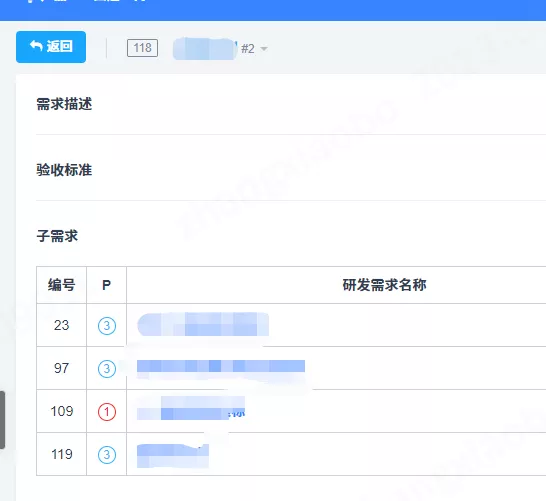Open the blurred requirement link in row 97
This screenshot has width=546, height=501.
coord(221,367)
